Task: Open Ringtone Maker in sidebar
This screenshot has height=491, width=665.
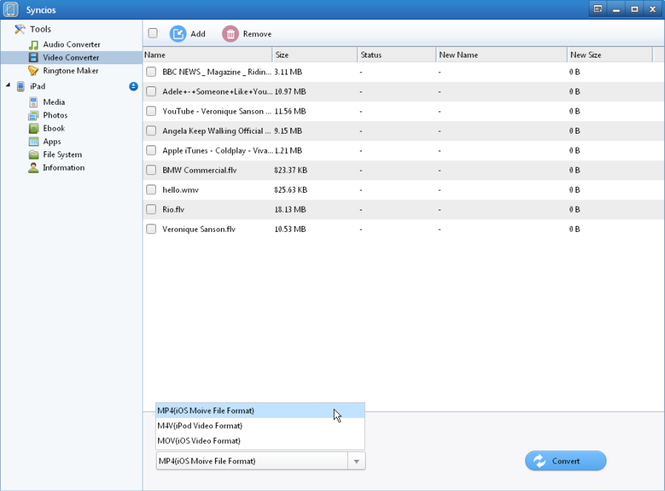Action: 71,71
